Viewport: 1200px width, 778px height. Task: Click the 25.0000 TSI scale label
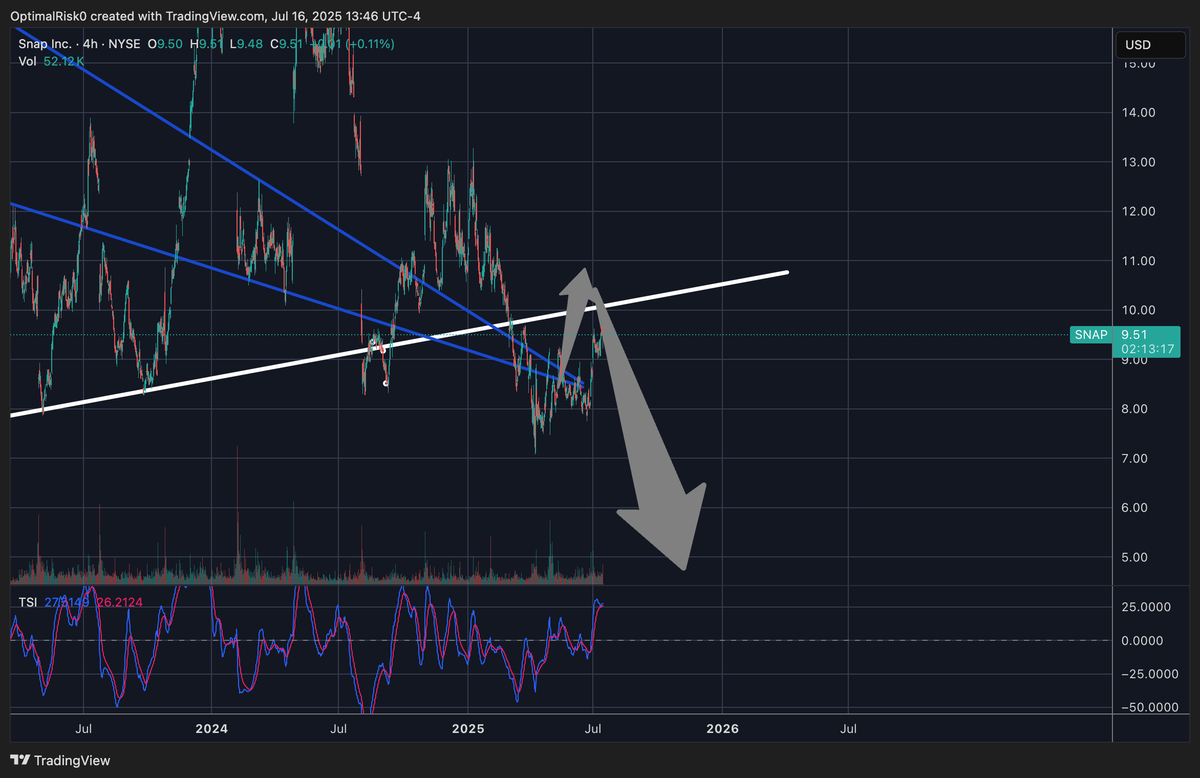[1145, 607]
